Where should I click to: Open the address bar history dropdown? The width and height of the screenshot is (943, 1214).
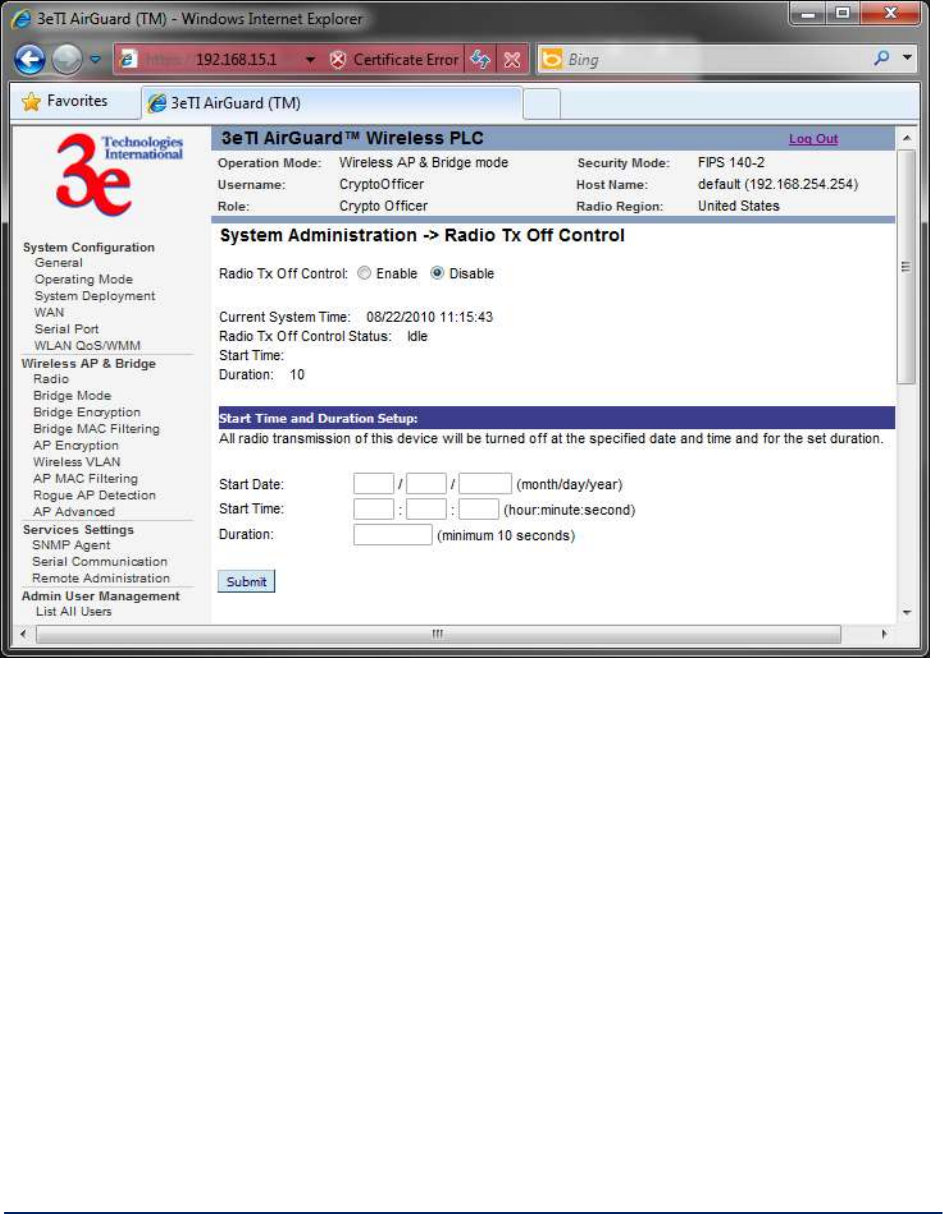point(310,59)
